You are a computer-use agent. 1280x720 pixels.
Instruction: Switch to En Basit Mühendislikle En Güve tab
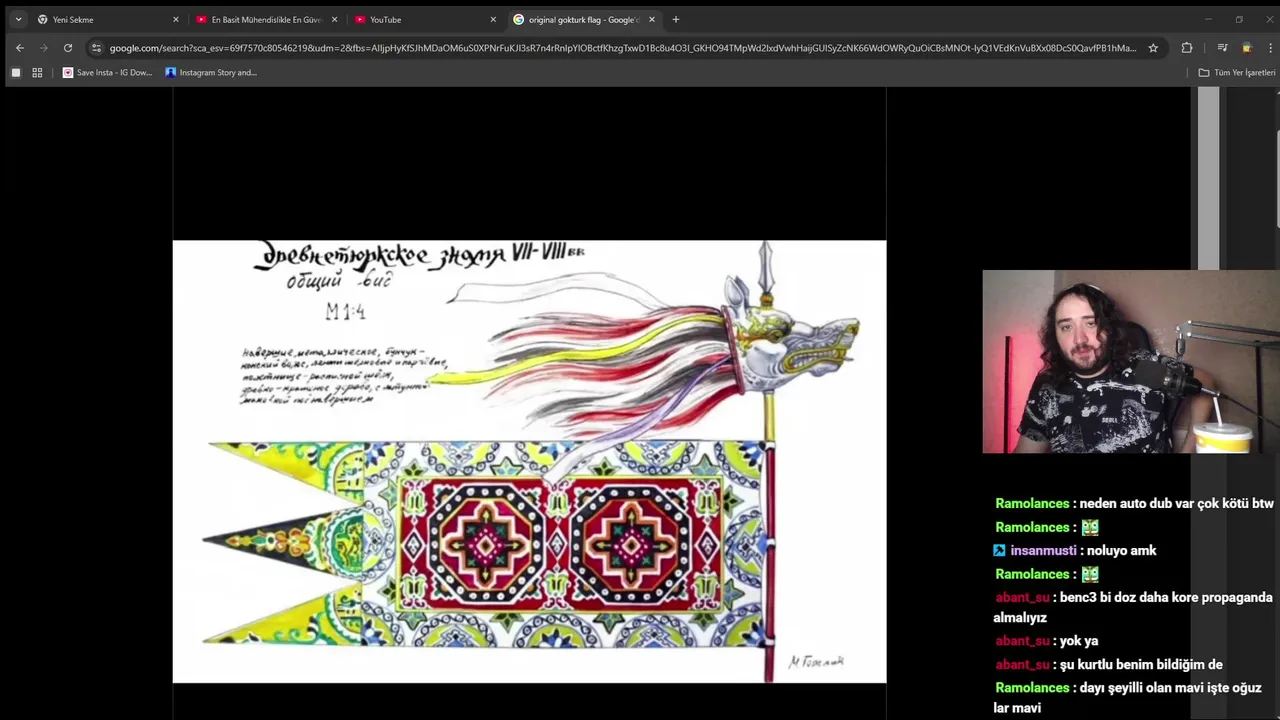266,19
